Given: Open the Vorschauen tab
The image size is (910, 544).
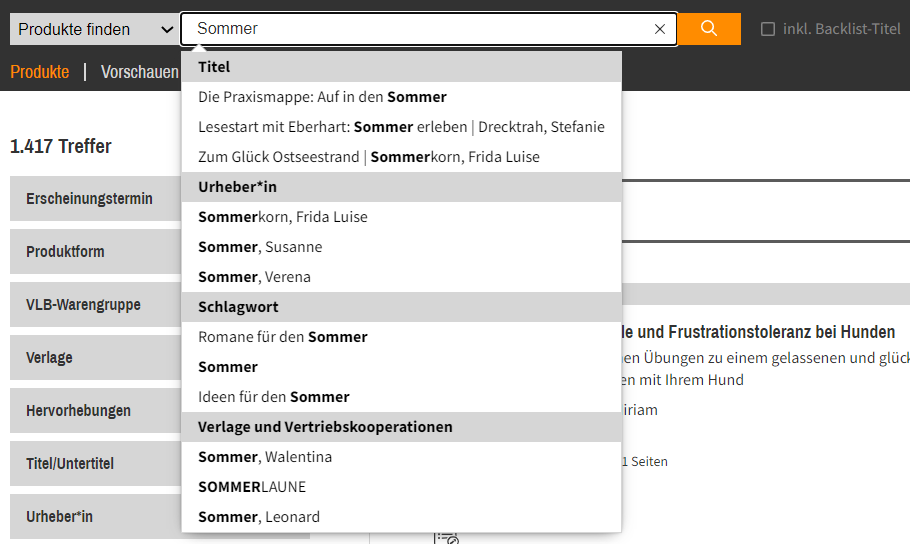Looking at the screenshot, I should point(140,72).
